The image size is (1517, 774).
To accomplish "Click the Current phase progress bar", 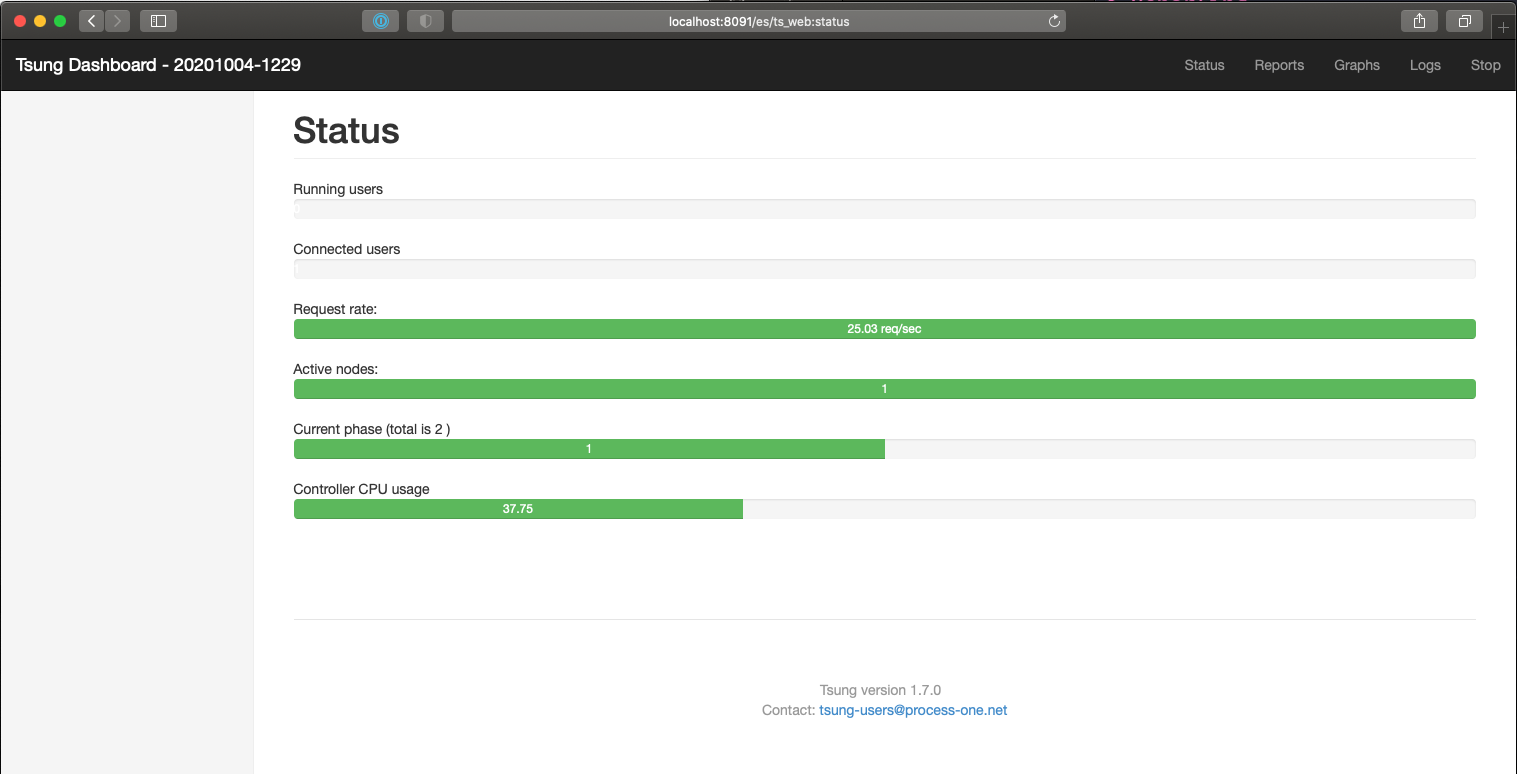I will coord(884,449).
